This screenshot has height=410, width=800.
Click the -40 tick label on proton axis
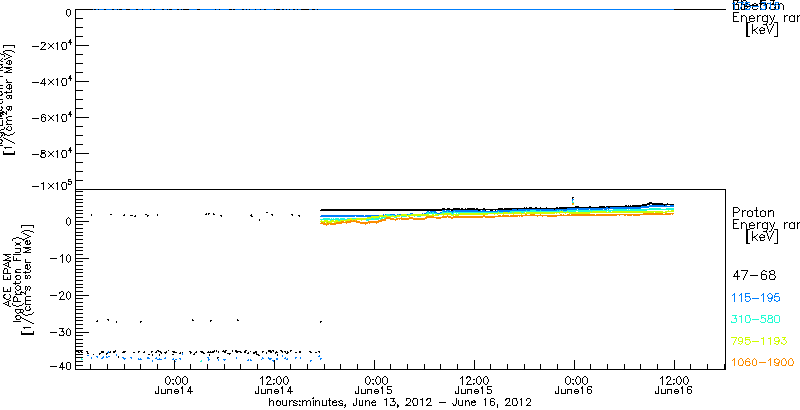(59, 366)
